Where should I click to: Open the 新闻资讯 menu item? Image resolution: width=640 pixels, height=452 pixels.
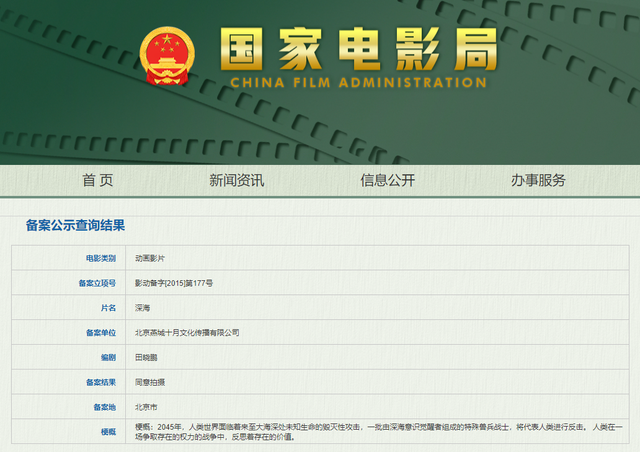coord(237,180)
